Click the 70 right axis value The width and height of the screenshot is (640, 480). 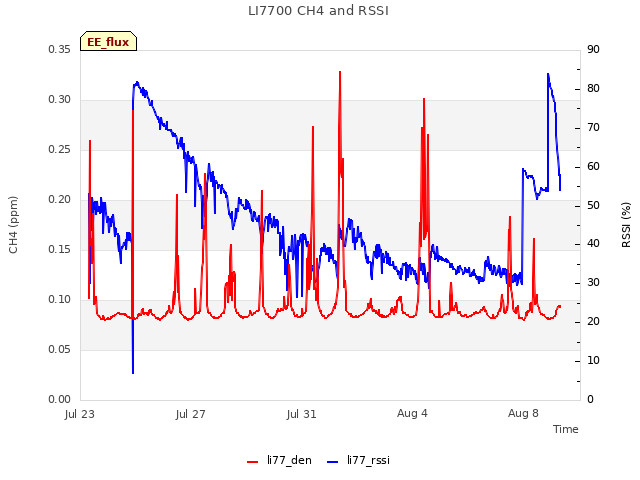[593, 128]
